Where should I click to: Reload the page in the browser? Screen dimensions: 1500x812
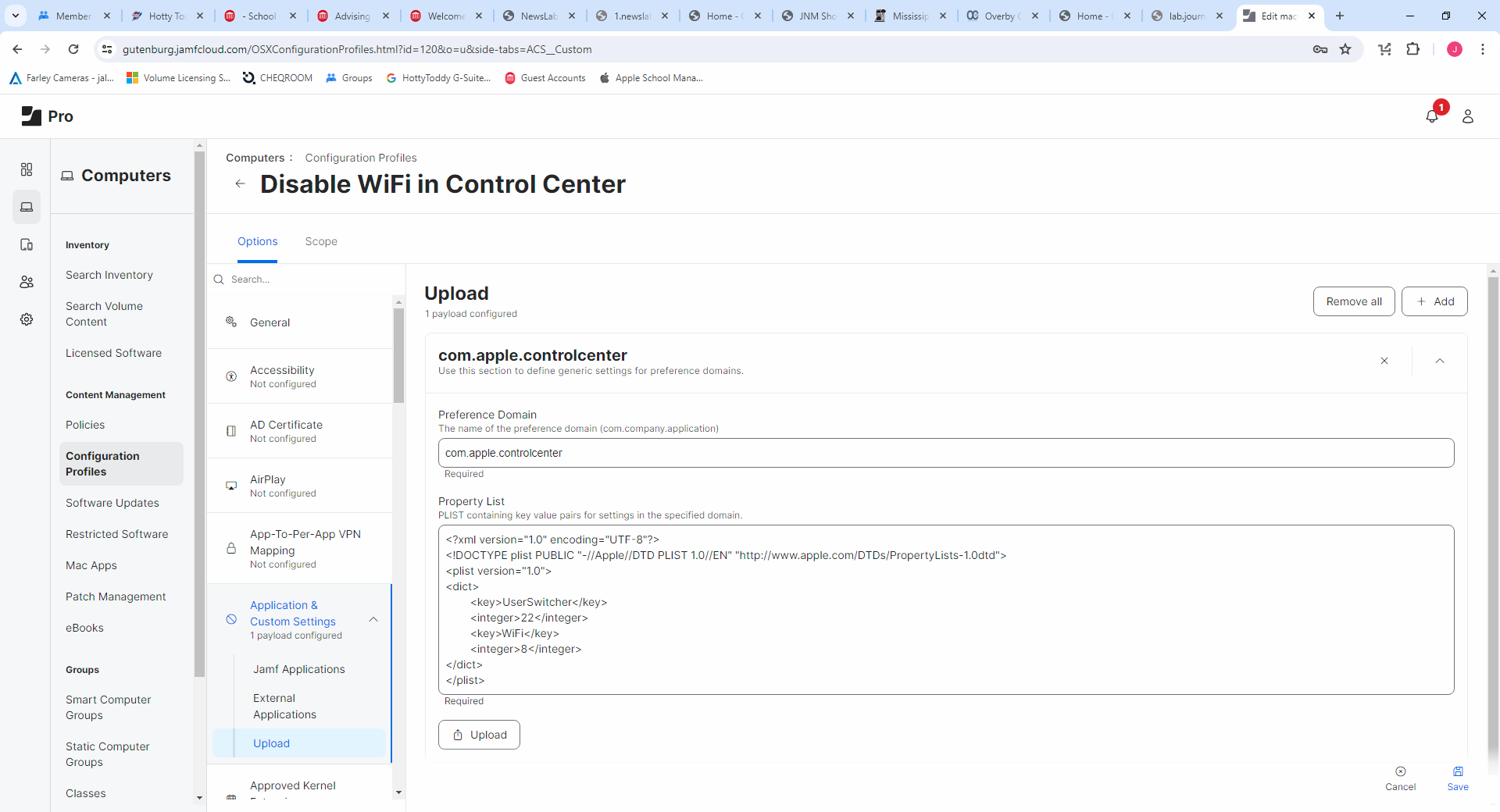(x=73, y=49)
